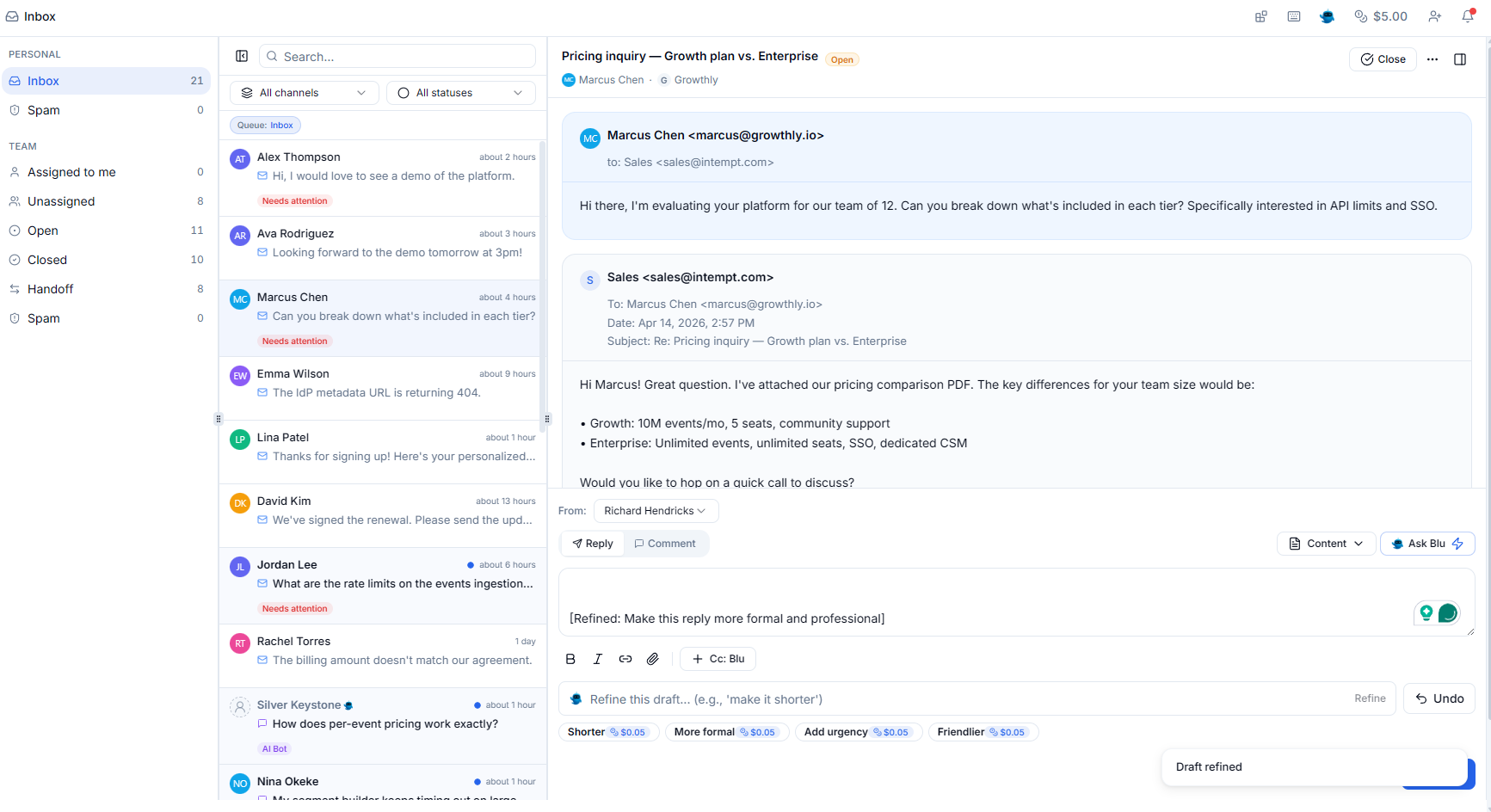Apply the More formal refinement chip

click(726, 731)
